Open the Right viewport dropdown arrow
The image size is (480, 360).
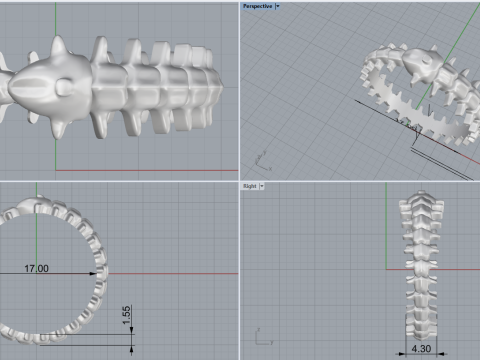(x=262, y=186)
